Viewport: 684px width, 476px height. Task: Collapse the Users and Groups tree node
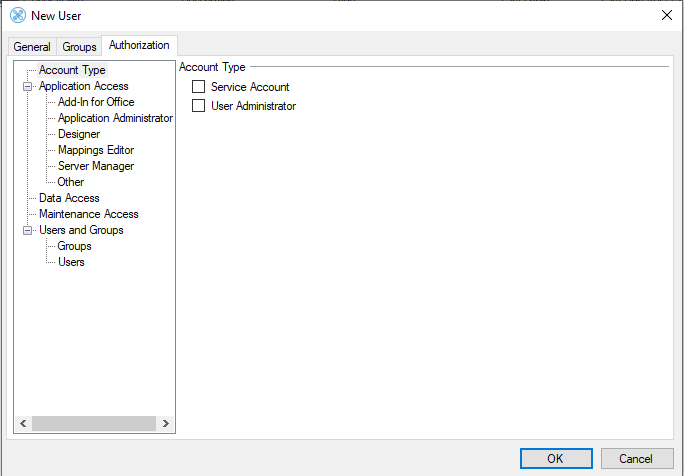click(28, 231)
